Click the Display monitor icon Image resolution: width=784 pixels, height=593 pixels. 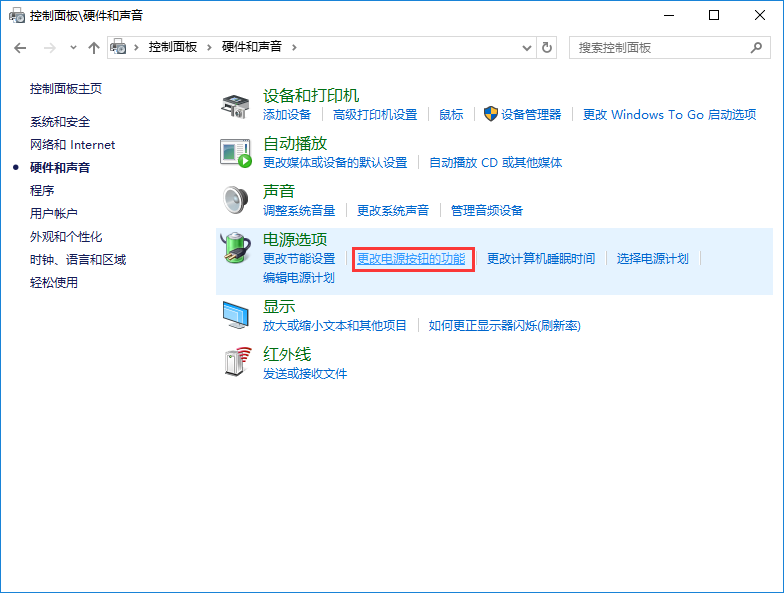tap(235, 315)
